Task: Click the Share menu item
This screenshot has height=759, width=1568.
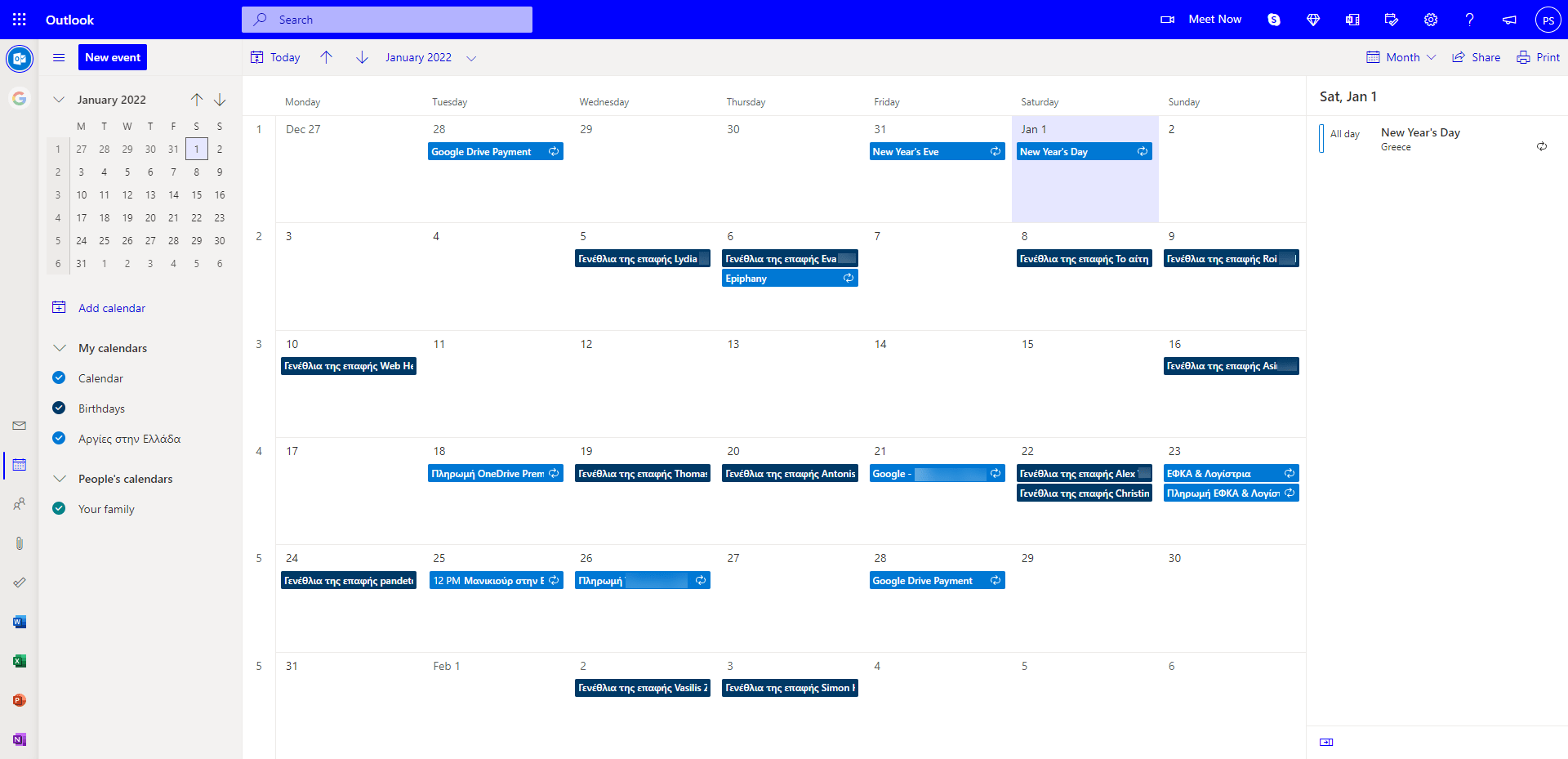Action: [x=1477, y=57]
